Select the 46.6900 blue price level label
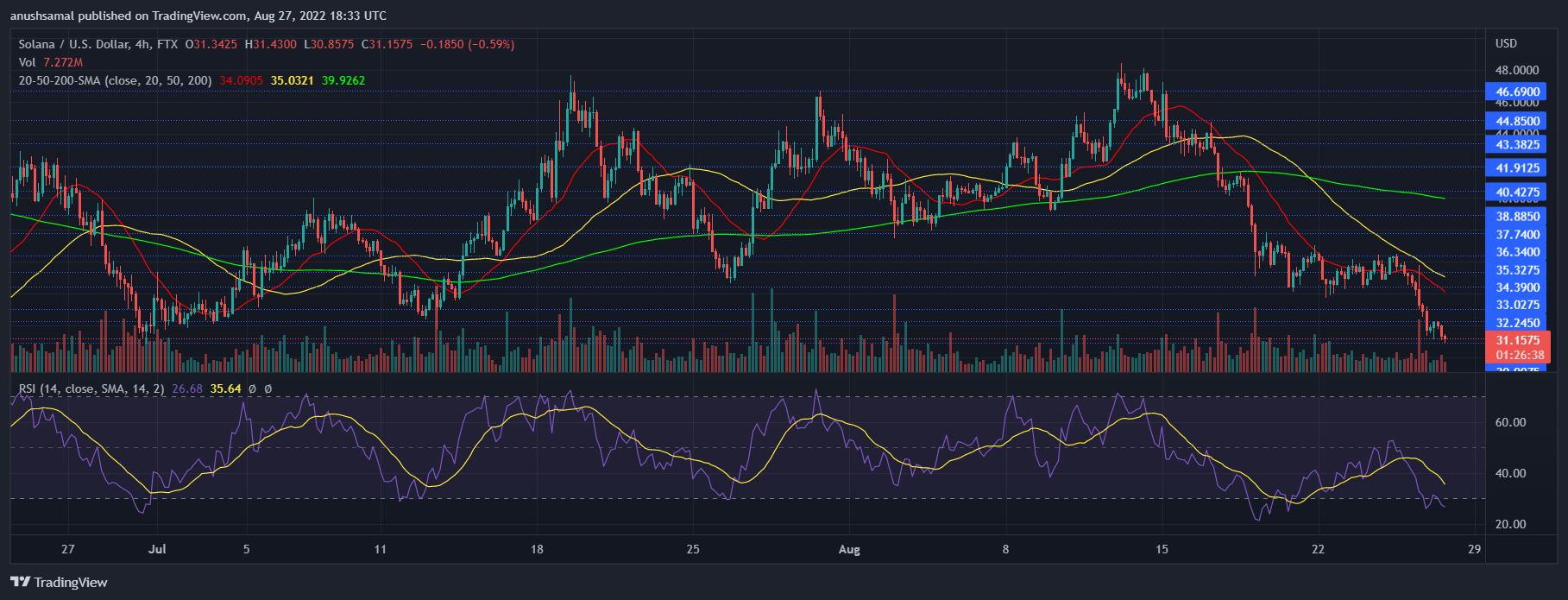This screenshot has height=600, width=1568. click(1517, 92)
